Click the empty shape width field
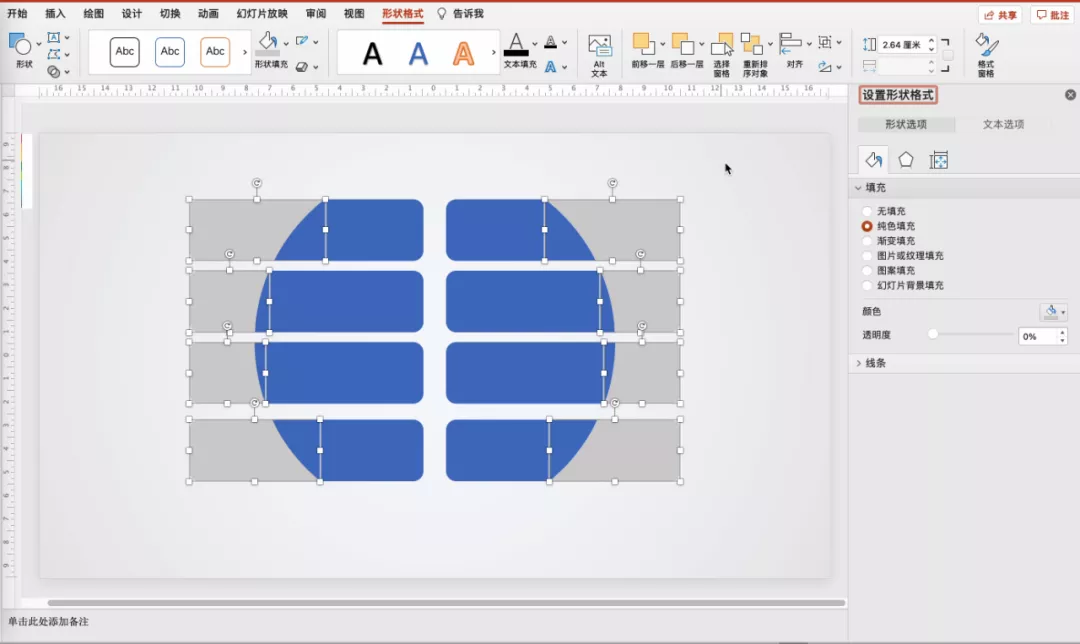Image resolution: width=1080 pixels, height=644 pixels. tap(903, 67)
